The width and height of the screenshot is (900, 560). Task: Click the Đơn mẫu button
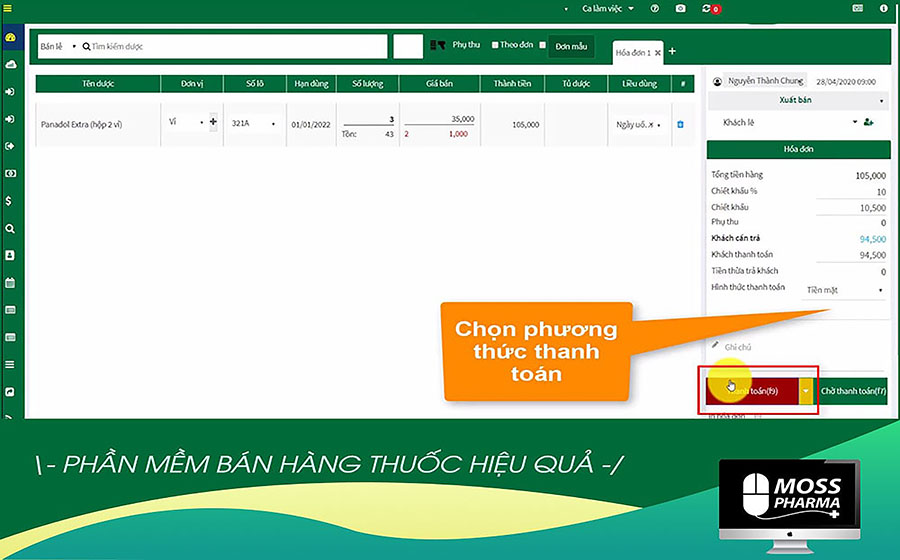coord(571,46)
